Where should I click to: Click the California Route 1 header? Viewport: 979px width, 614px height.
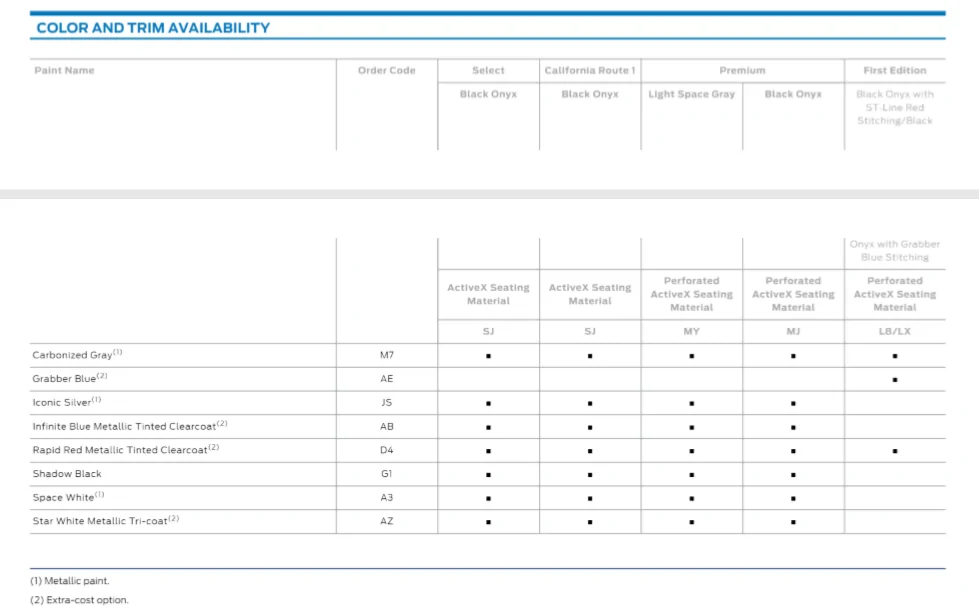[590, 71]
